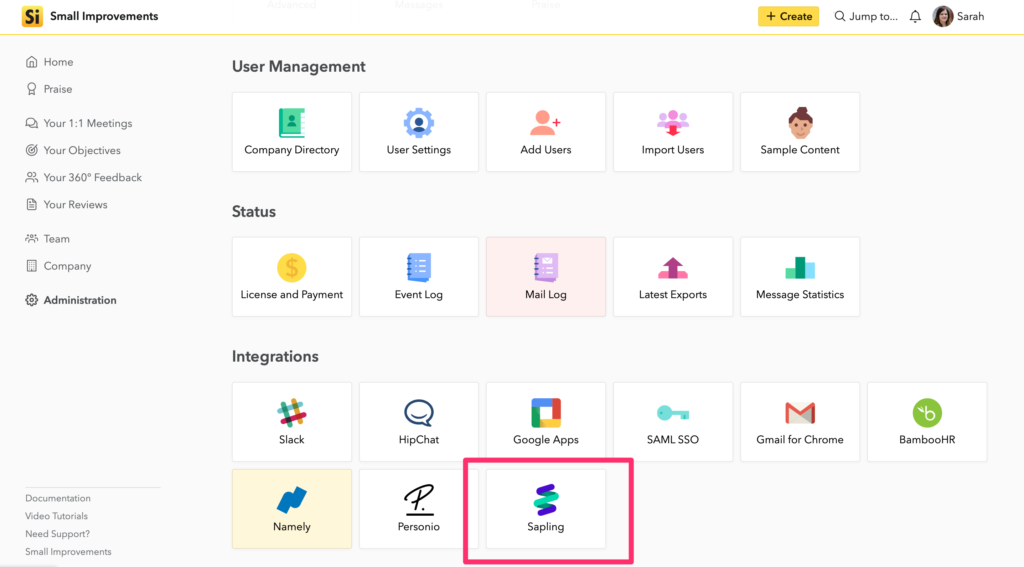This screenshot has width=1024, height=567.
Task: Go to Home in the sidebar
Action: coord(50,62)
